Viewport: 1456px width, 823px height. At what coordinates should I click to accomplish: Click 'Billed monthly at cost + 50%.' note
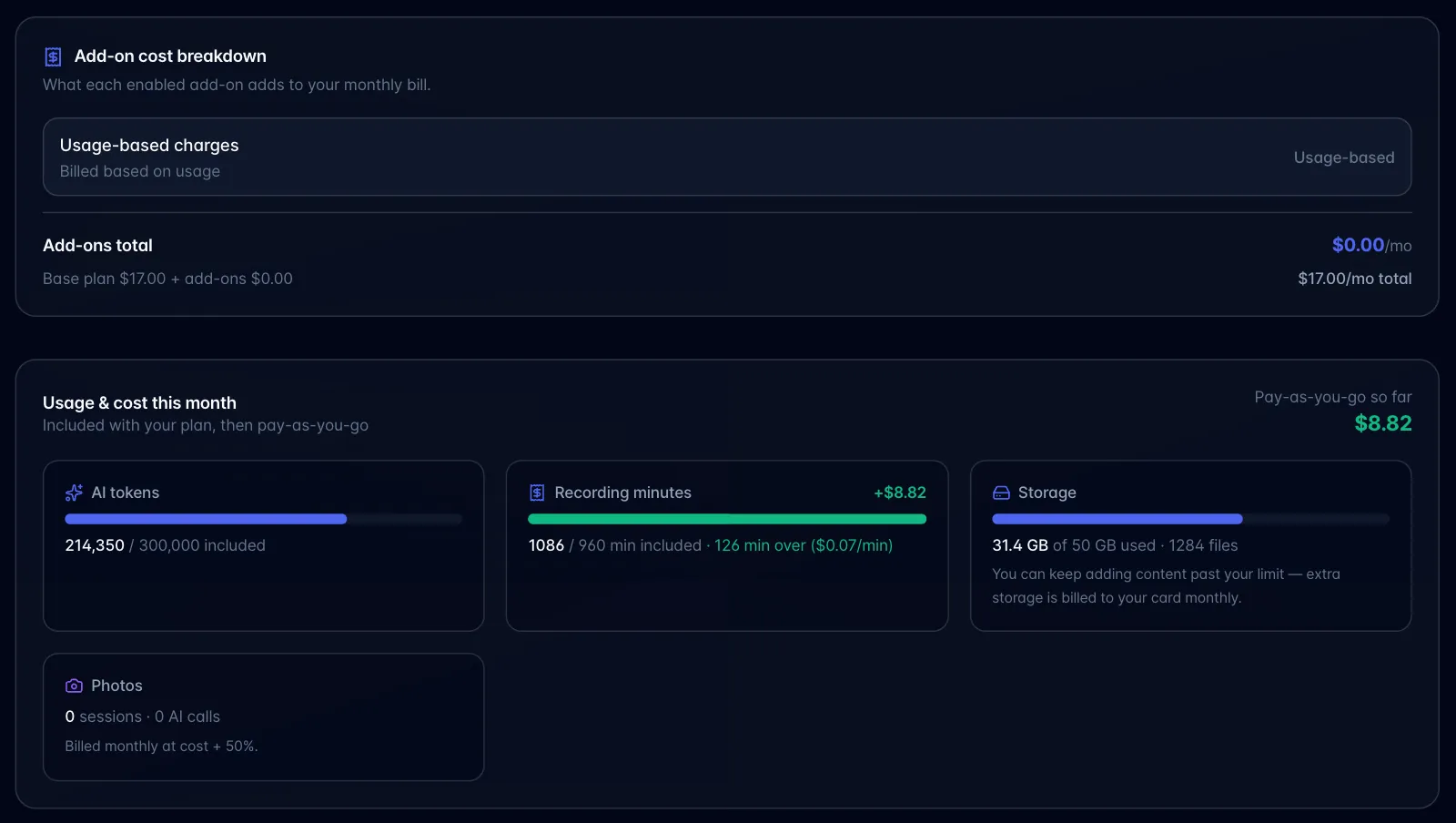(161, 746)
